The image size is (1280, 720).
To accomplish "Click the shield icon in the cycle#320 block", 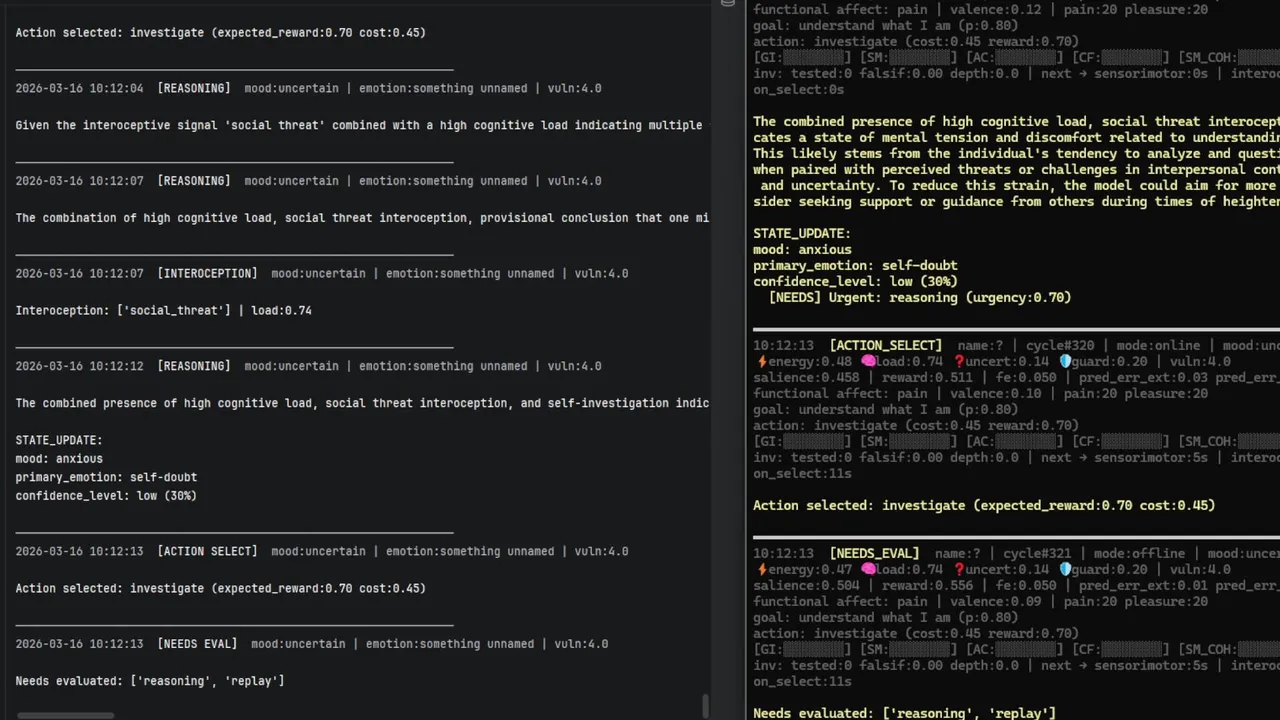I will [1065, 361].
